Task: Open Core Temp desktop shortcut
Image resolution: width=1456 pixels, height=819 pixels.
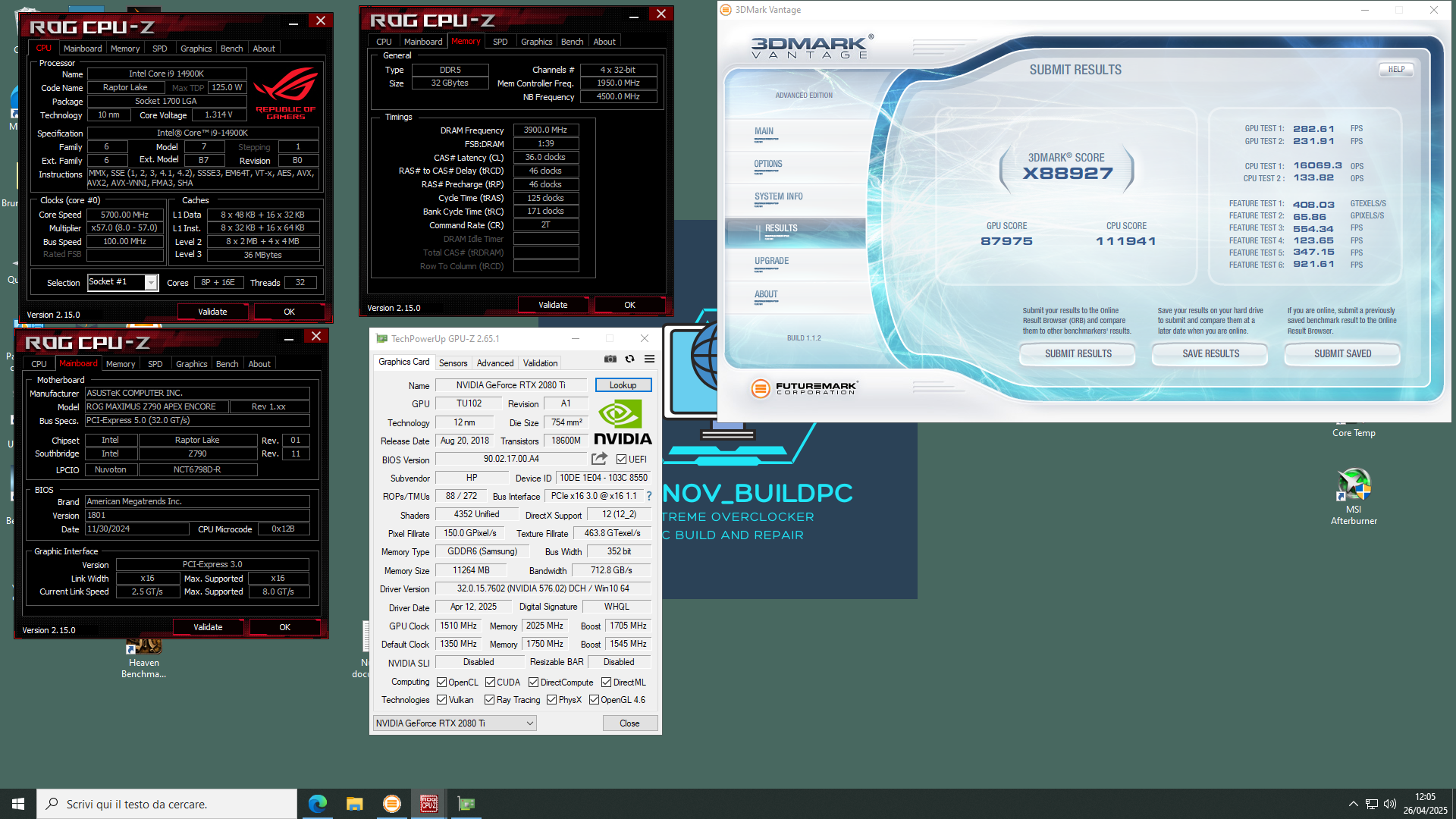Action: click(x=1354, y=430)
